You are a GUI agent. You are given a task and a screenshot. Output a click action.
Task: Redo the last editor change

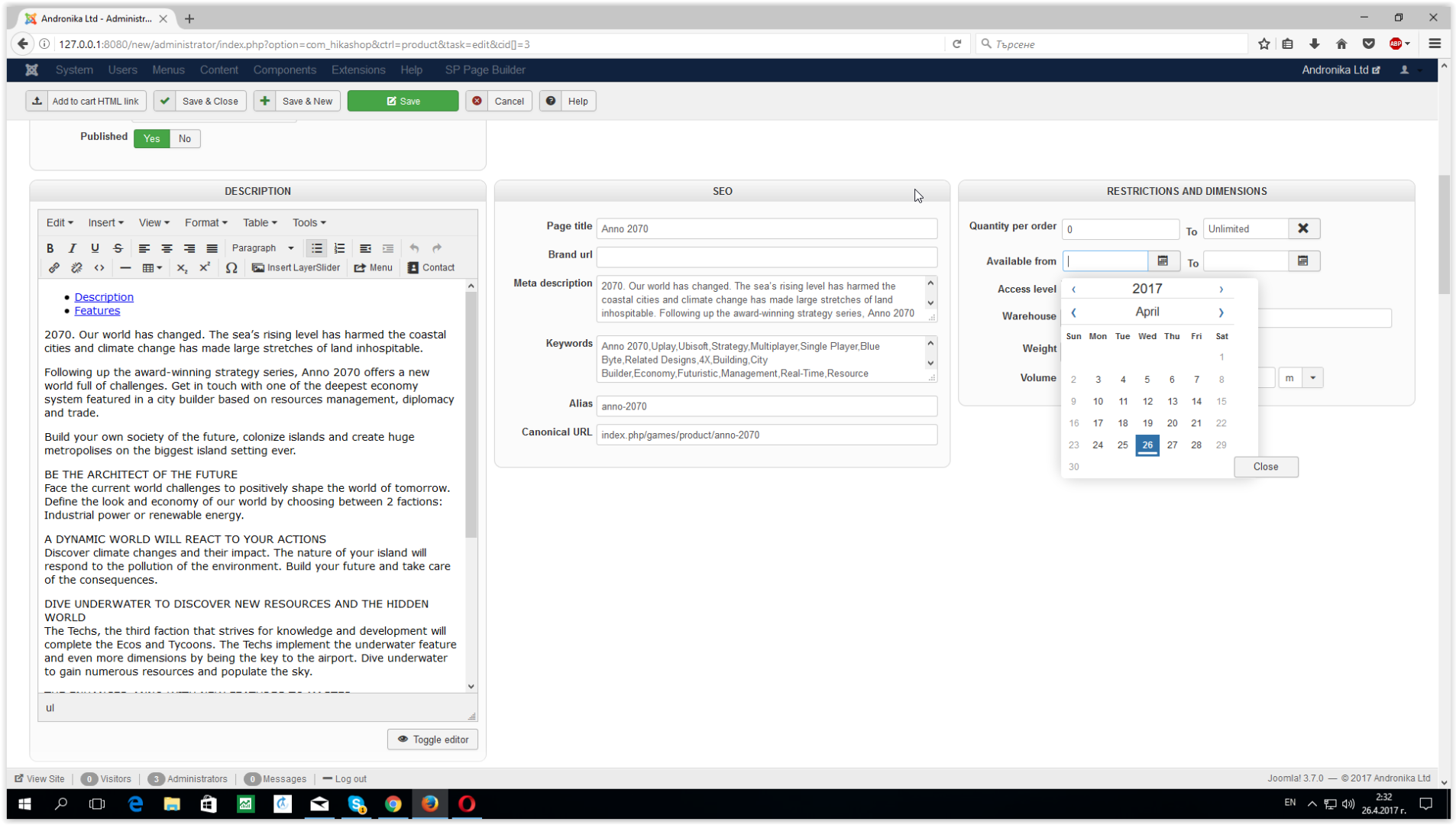(x=437, y=248)
